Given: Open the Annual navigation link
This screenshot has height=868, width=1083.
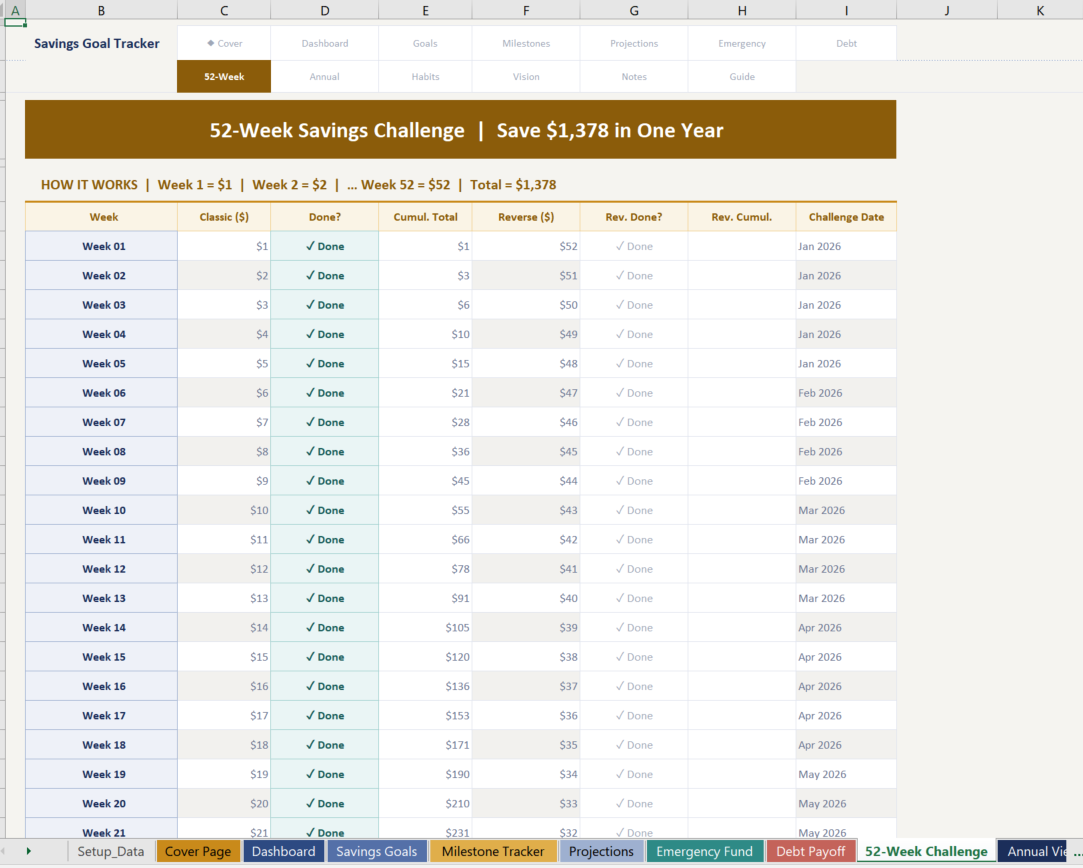Looking at the screenshot, I should [325, 77].
